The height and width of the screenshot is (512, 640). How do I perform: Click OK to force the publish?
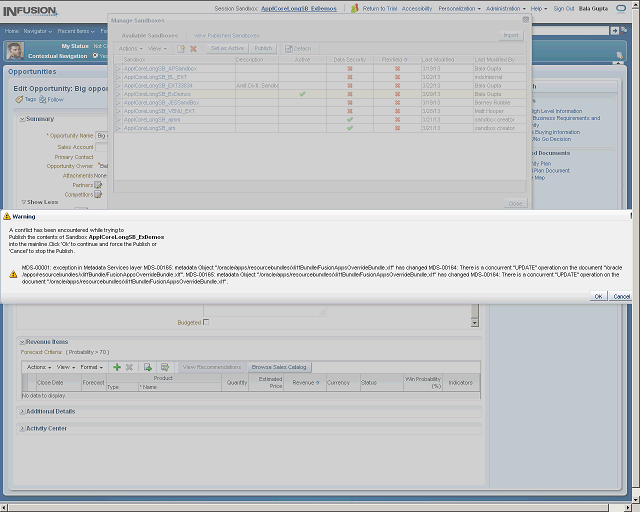(598, 296)
